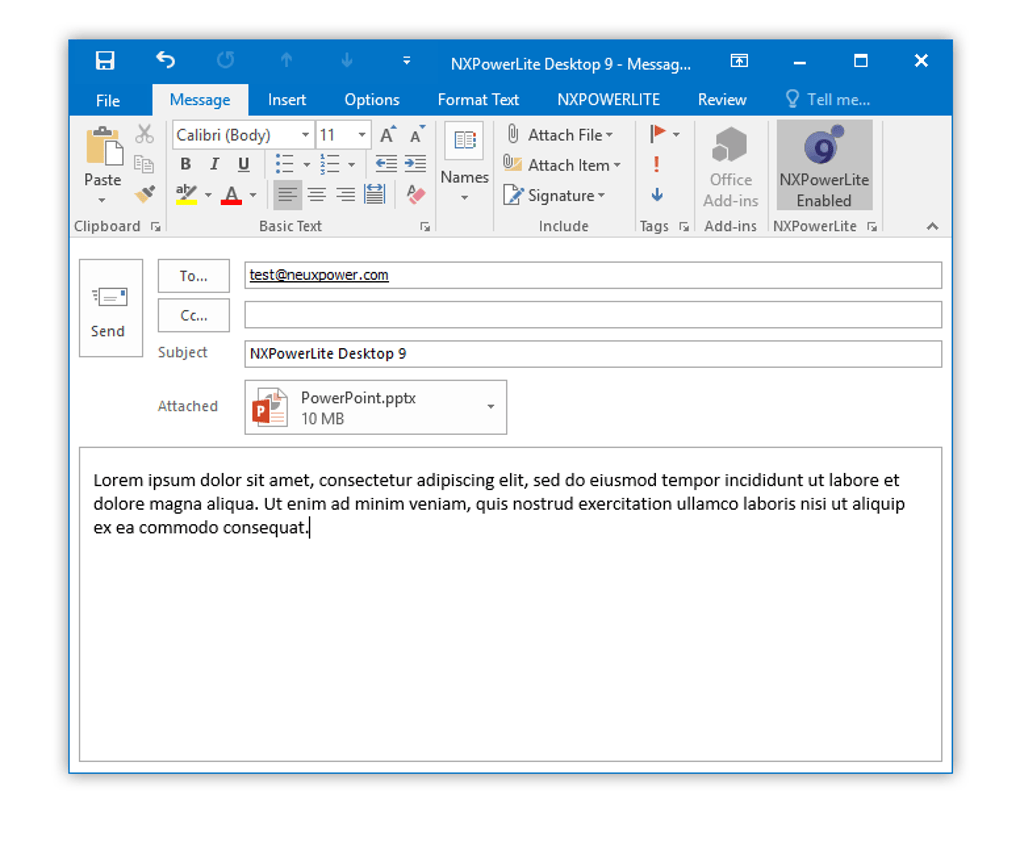
Task: Attach a file via Attach File
Action: click(x=559, y=135)
